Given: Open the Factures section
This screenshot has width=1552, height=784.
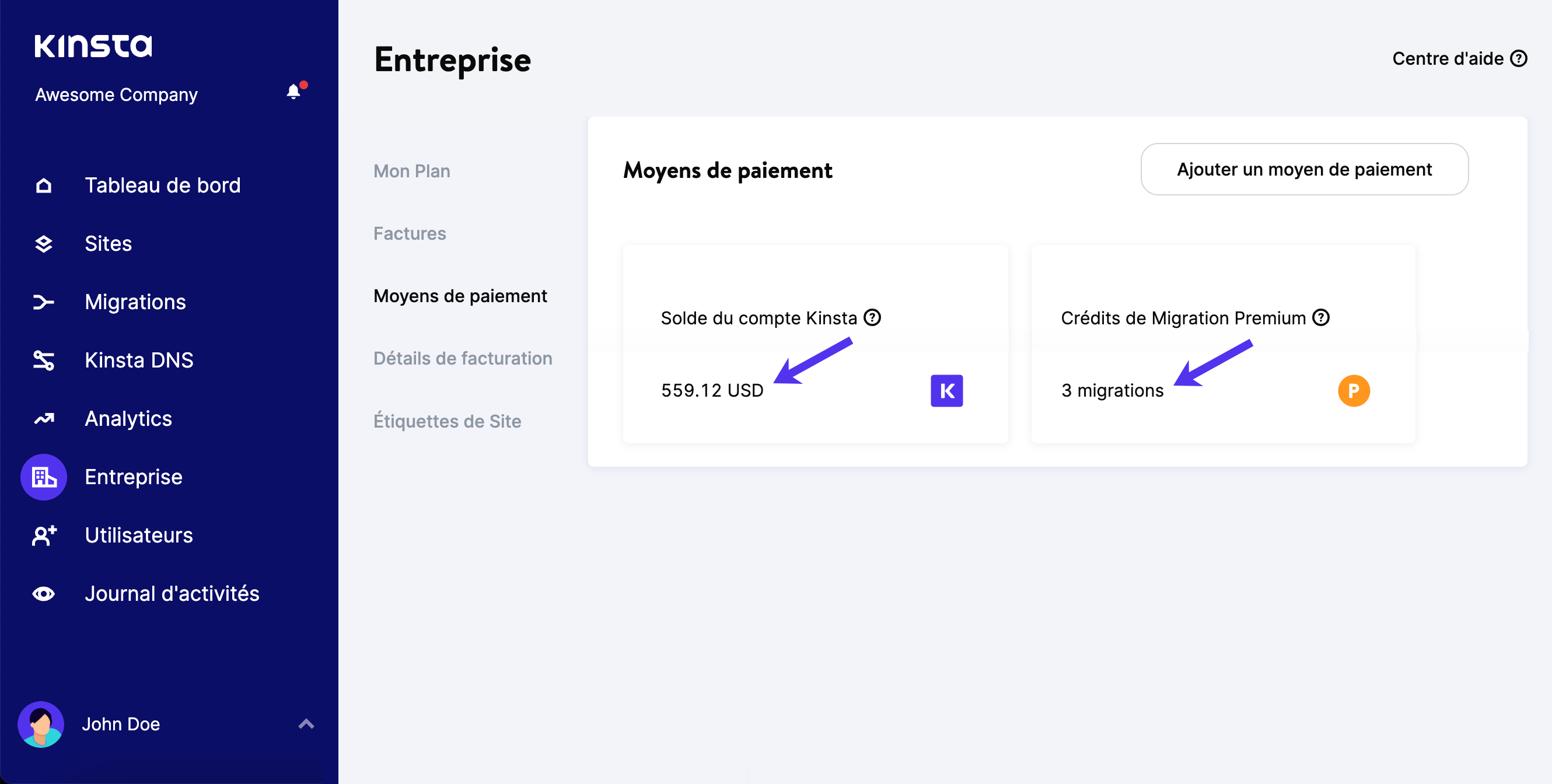Looking at the screenshot, I should coord(409,234).
